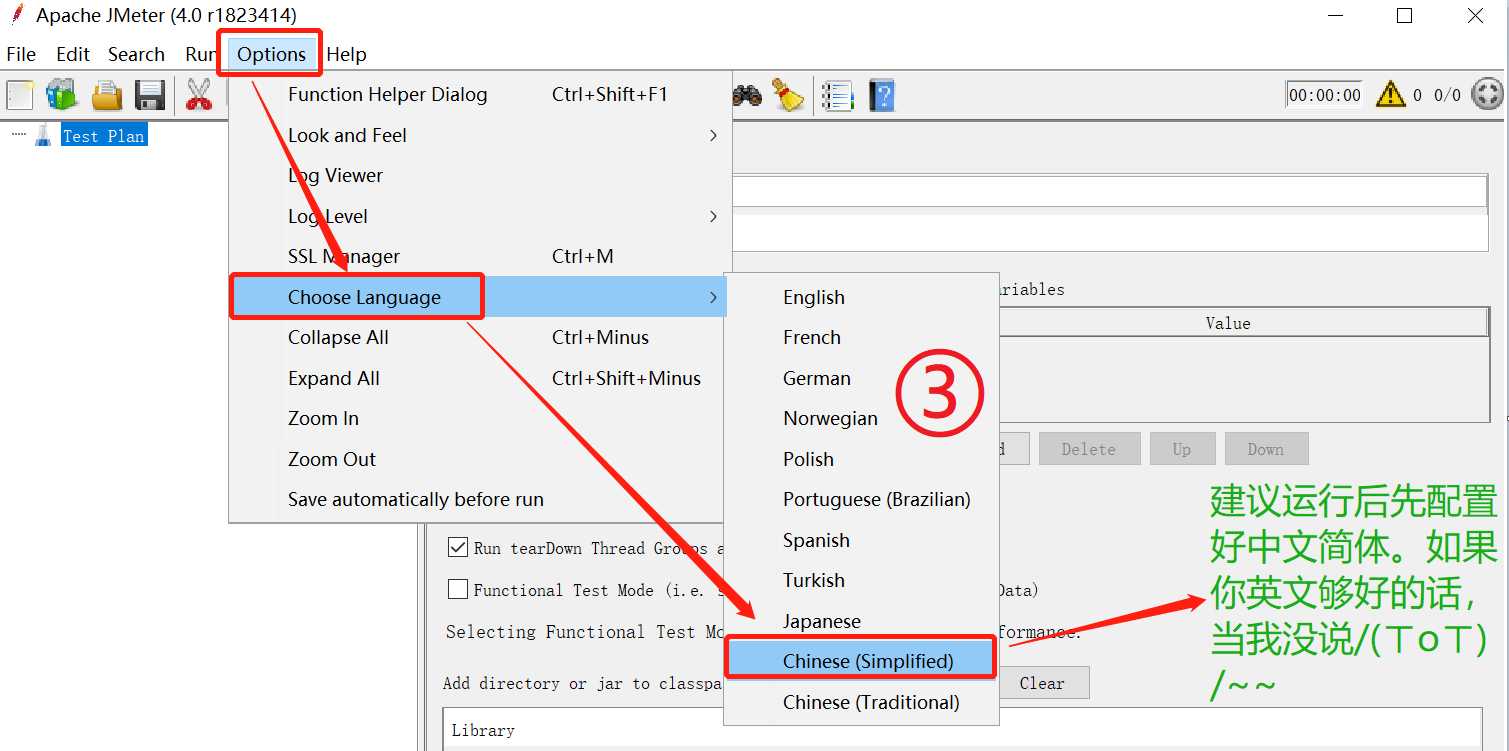Open the Log Viewer entry
The height and width of the screenshot is (751, 1509).
(x=480, y=175)
